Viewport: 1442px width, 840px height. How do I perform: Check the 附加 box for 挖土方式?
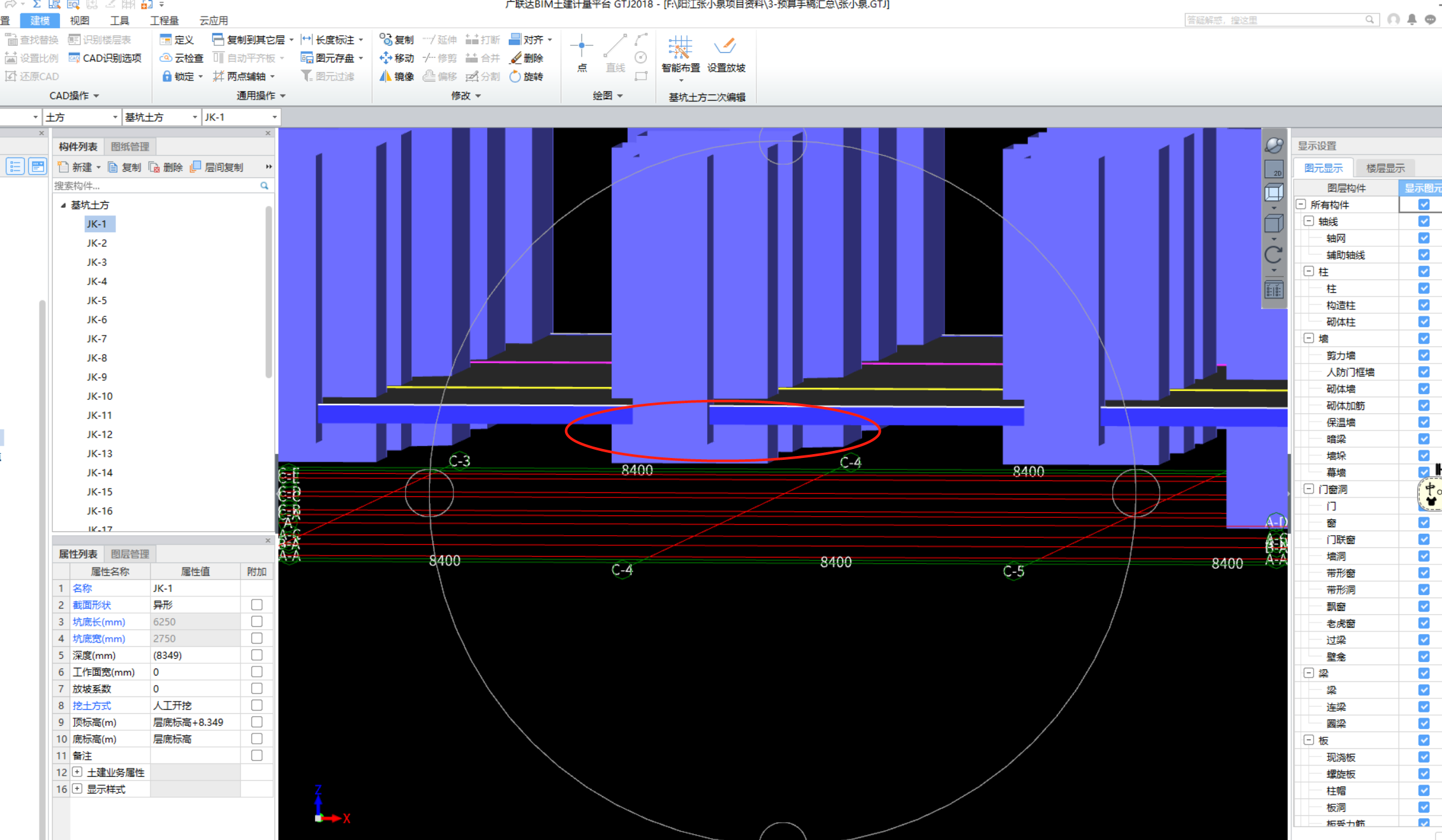tap(256, 705)
